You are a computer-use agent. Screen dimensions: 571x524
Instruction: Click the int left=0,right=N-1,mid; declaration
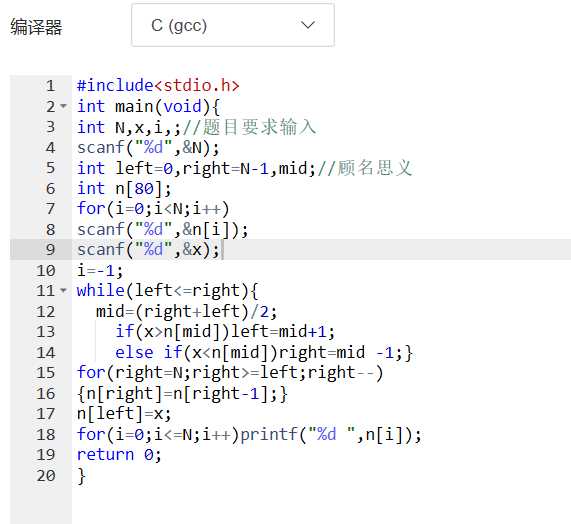(196, 168)
